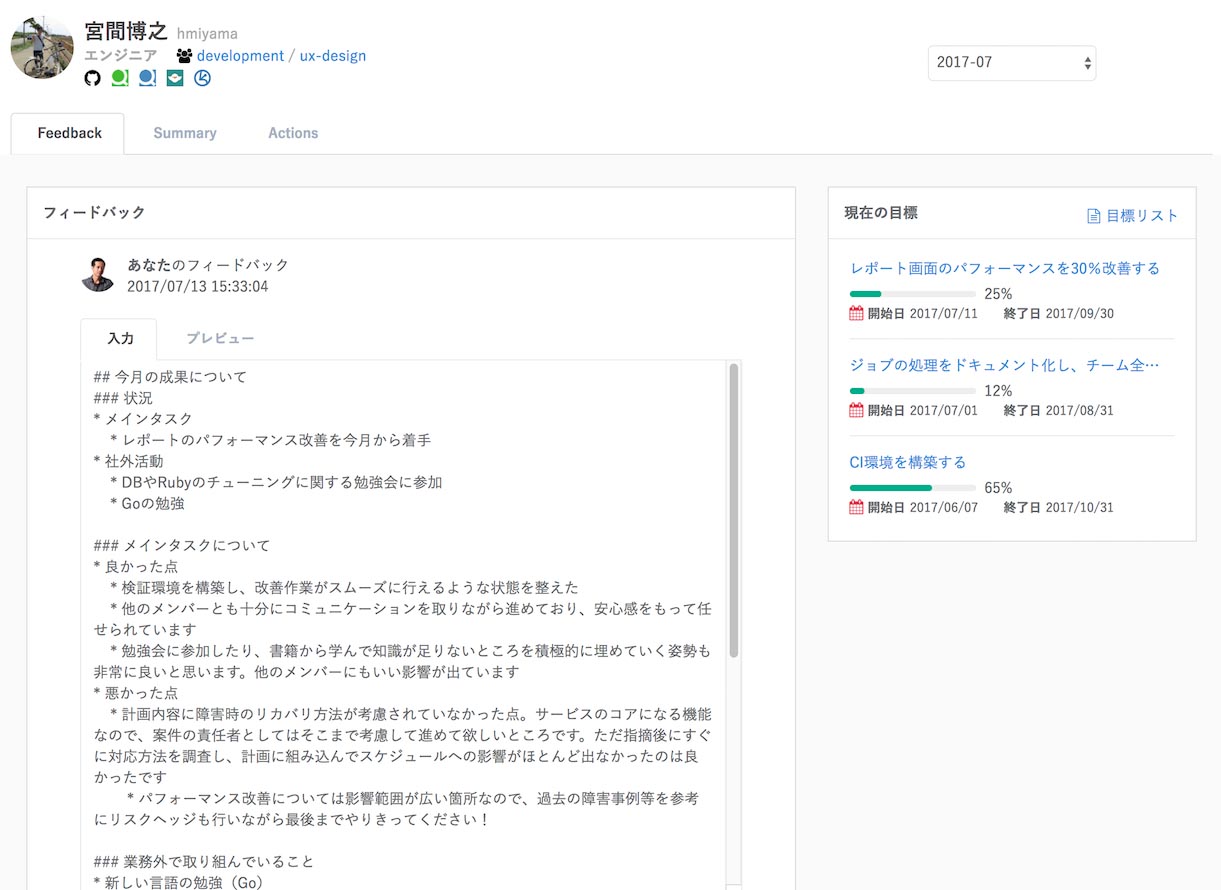Open the GitHub profile icon
The height and width of the screenshot is (890, 1221).
[92, 78]
